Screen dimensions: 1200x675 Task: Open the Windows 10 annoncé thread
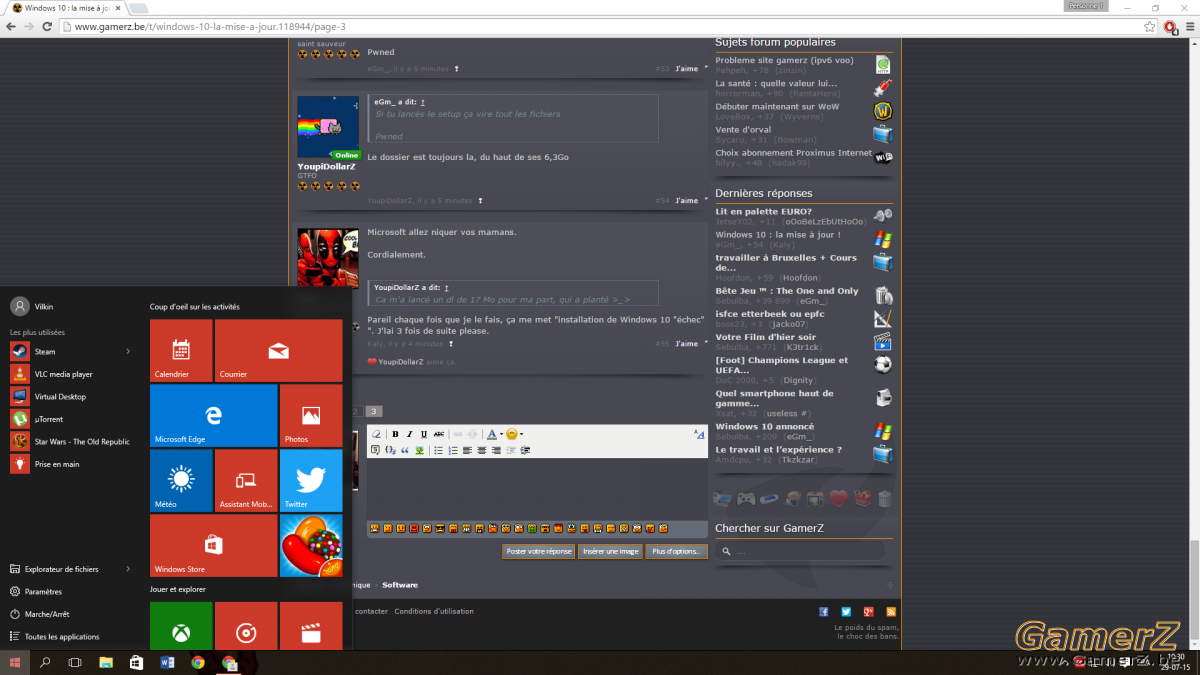(764, 426)
